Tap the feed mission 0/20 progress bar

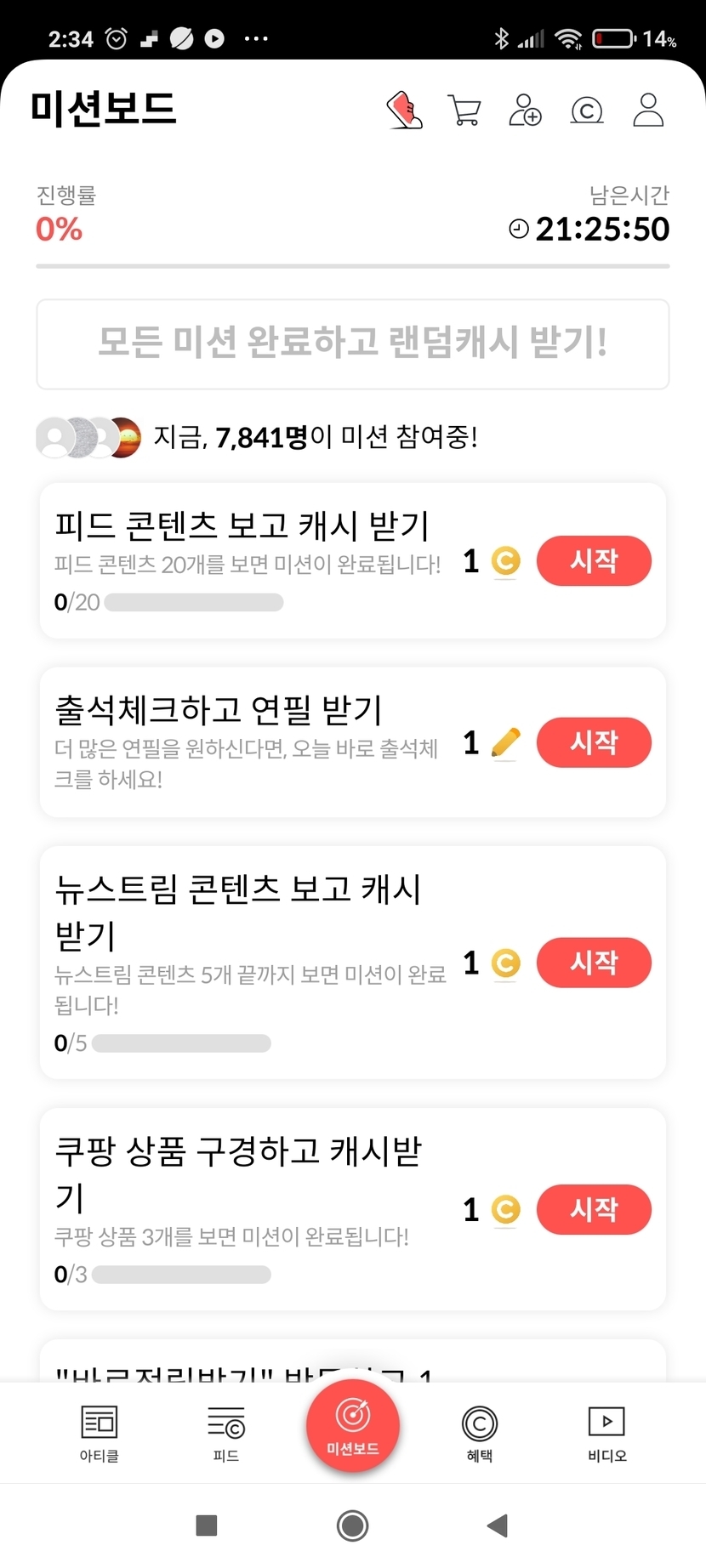[194, 603]
